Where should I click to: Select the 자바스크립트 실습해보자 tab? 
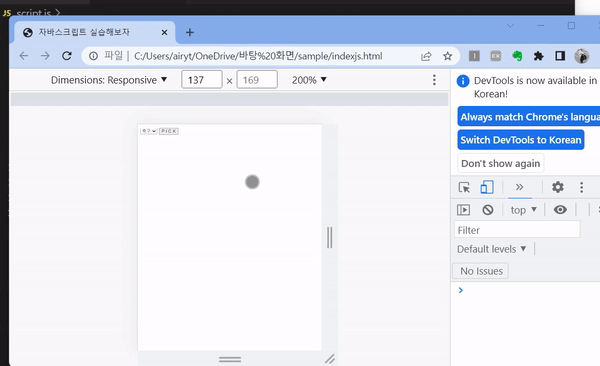tap(95, 32)
